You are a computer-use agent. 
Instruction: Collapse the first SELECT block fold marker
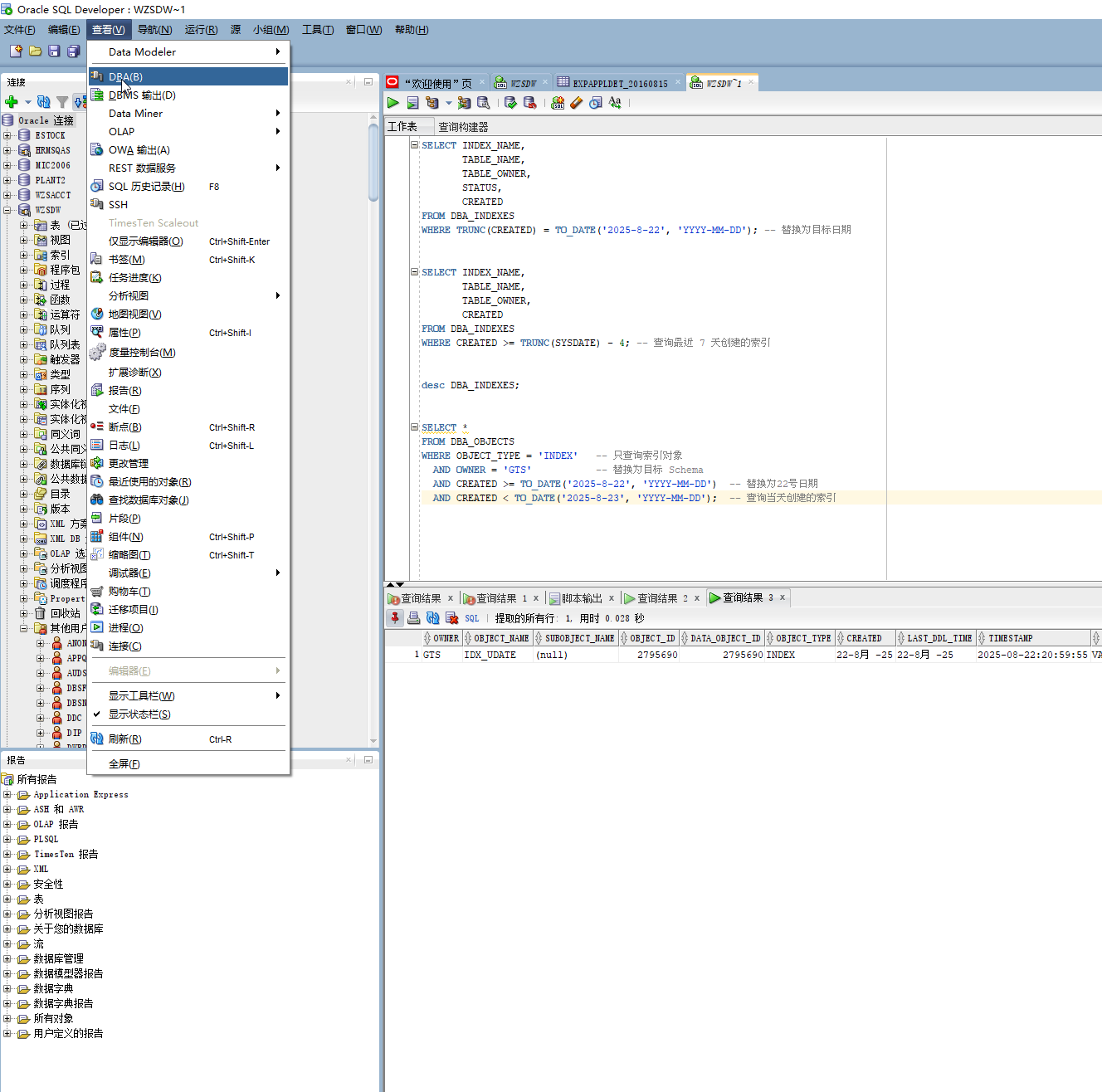point(415,145)
